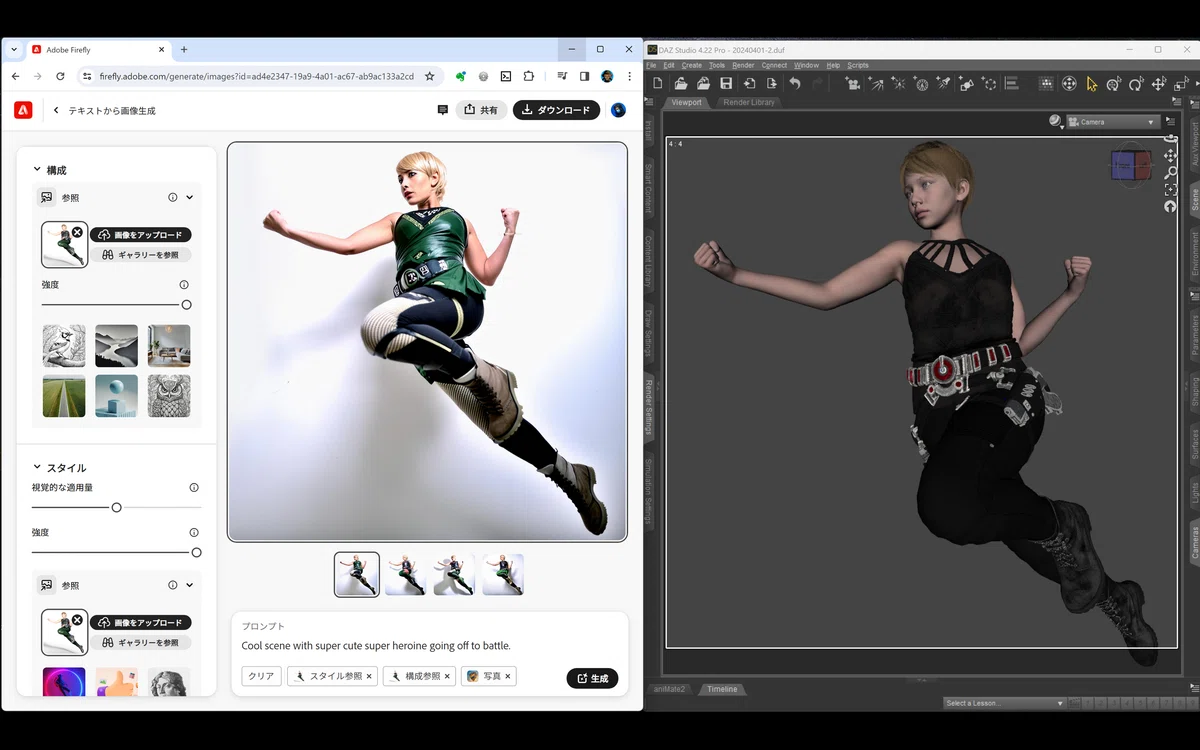Remove the style reference image
The height and width of the screenshot is (750, 1200).
click(x=78, y=620)
